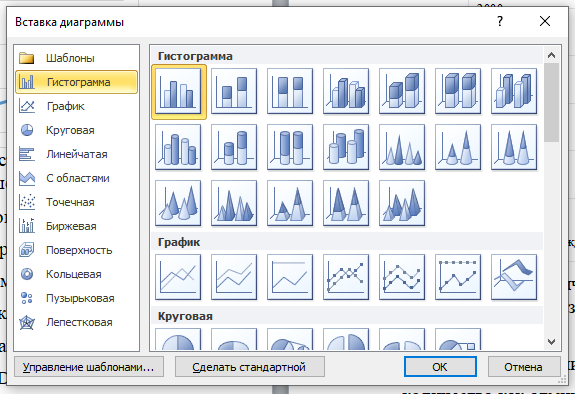Choose the second Круговая chart thumbnail

tap(234, 339)
